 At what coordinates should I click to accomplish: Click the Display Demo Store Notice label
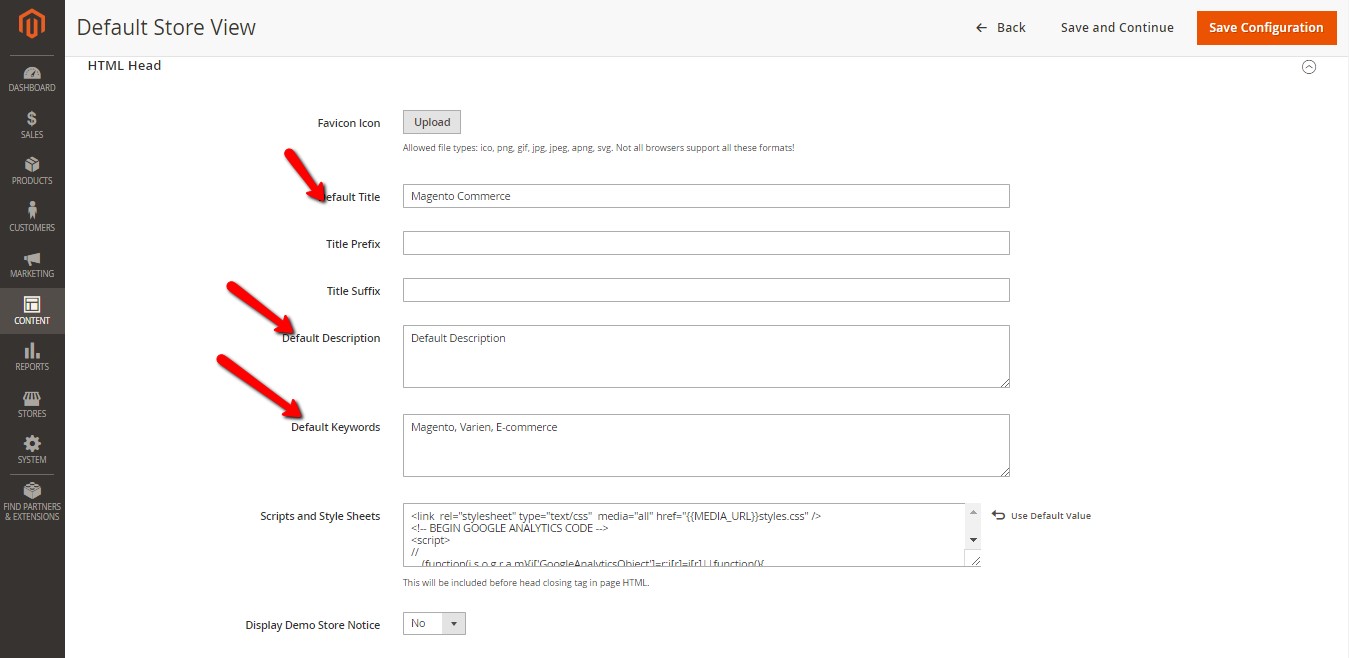(x=313, y=625)
